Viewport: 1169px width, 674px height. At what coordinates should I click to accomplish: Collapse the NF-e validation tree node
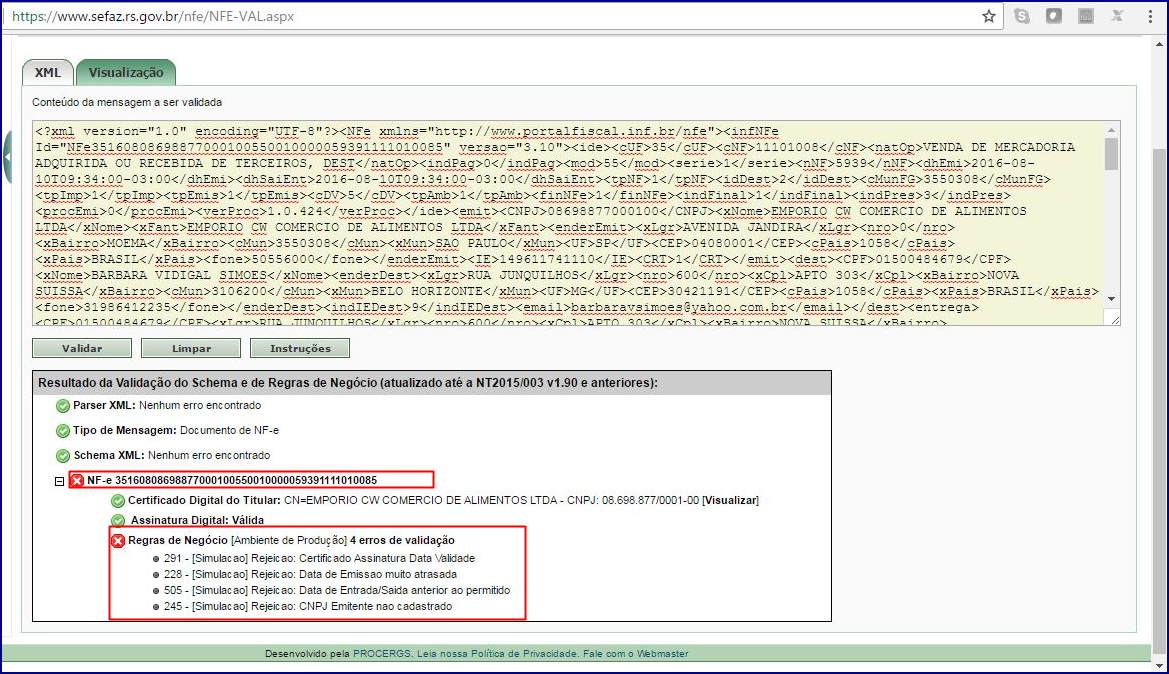[x=60, y=481]
